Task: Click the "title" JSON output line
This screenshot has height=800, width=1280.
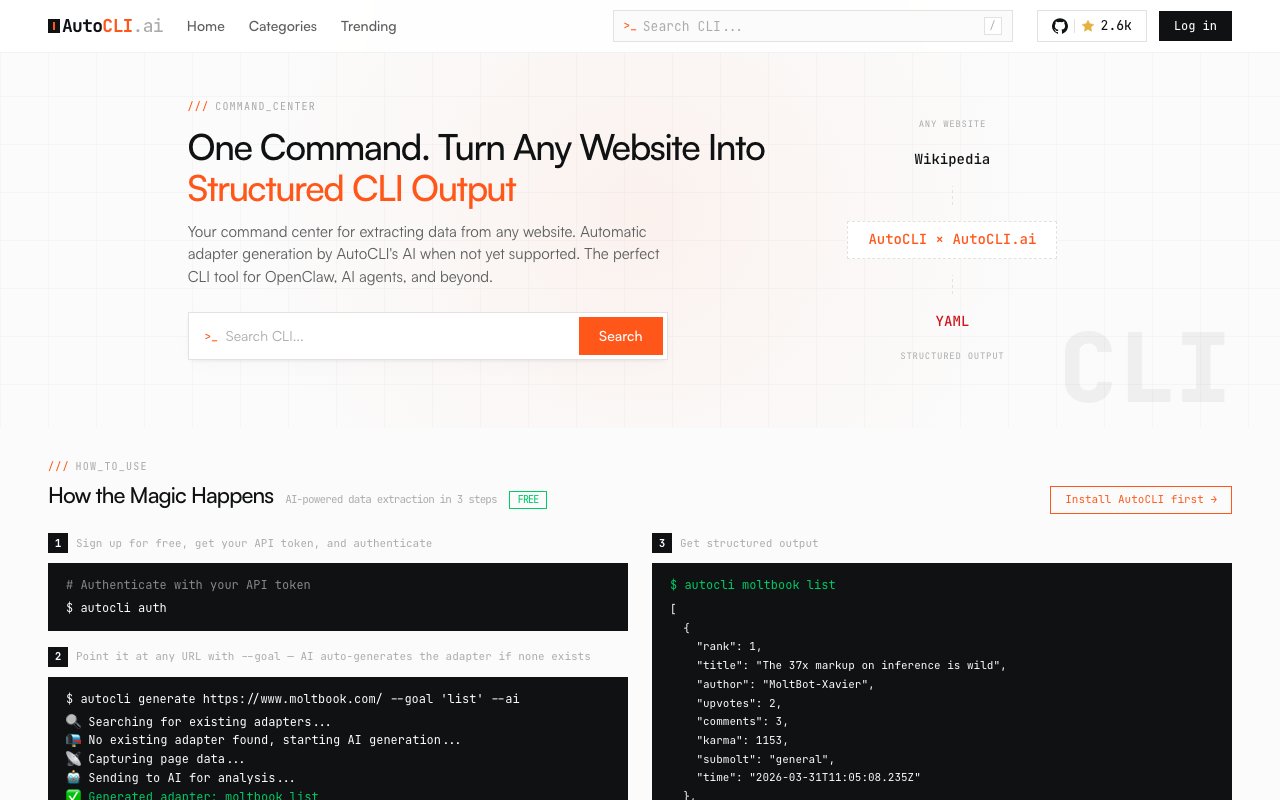Action: click(x=852, y=665)
